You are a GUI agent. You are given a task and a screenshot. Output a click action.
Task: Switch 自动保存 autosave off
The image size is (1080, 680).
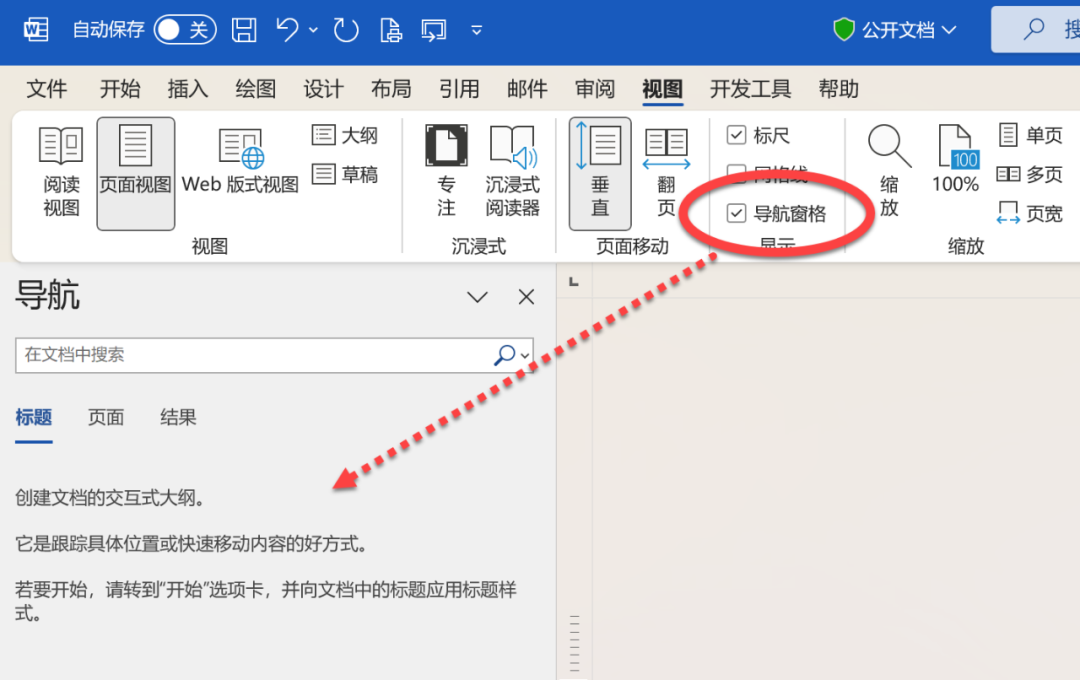coord(184,30)
